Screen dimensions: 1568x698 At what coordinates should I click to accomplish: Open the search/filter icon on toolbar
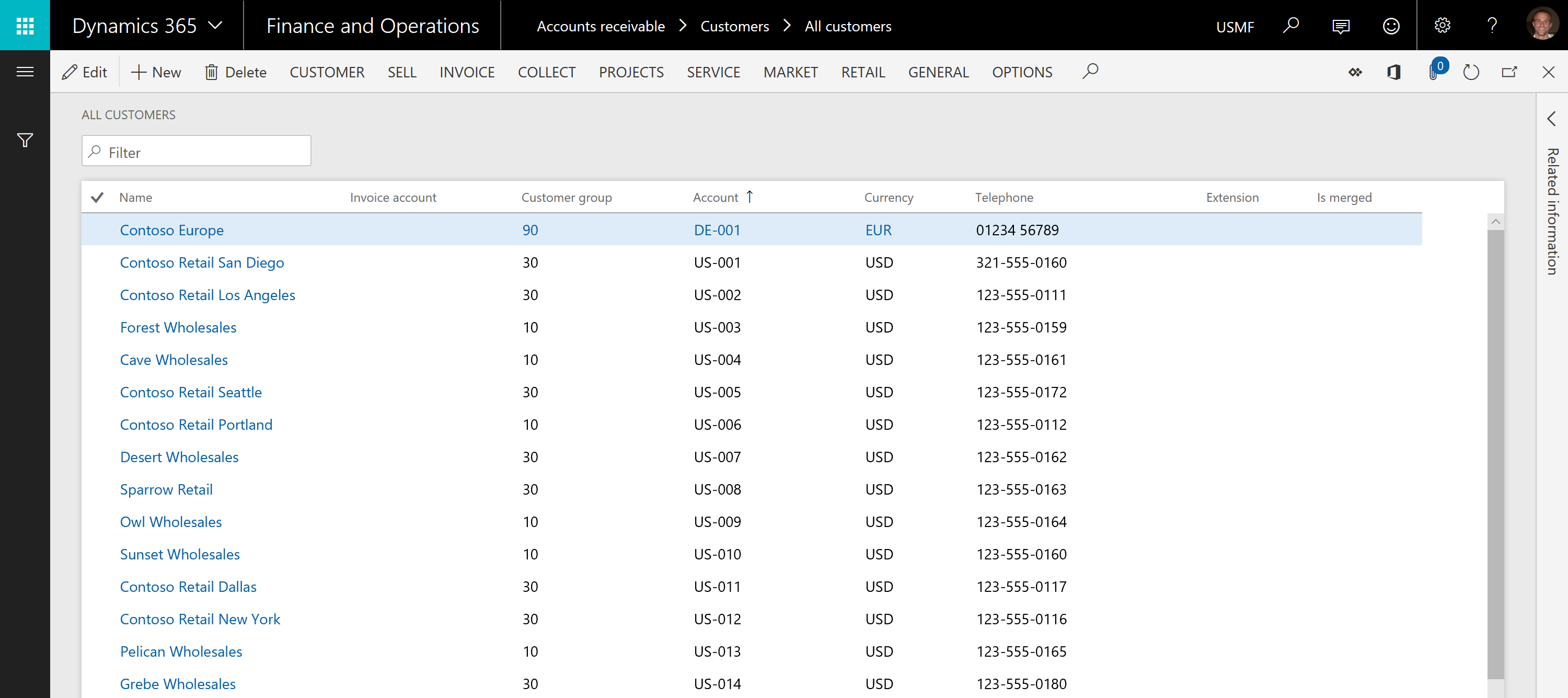coord(1091,71)
